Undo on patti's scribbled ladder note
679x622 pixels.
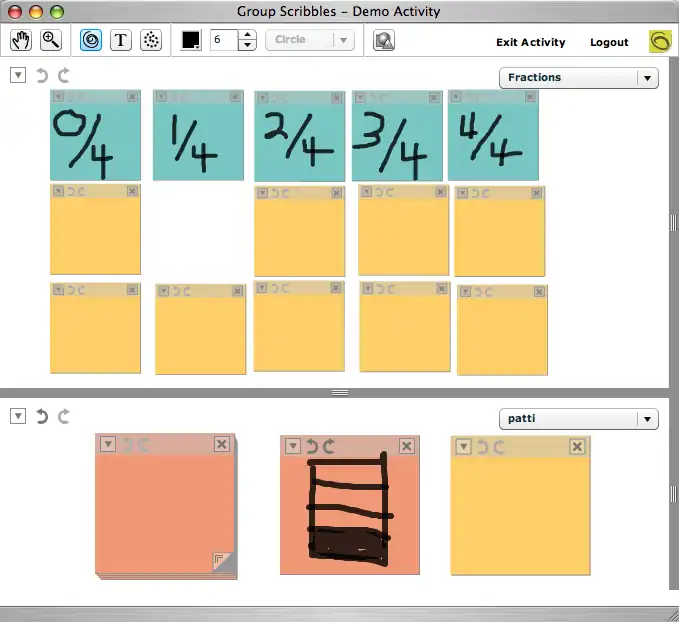tap(311, 446)
